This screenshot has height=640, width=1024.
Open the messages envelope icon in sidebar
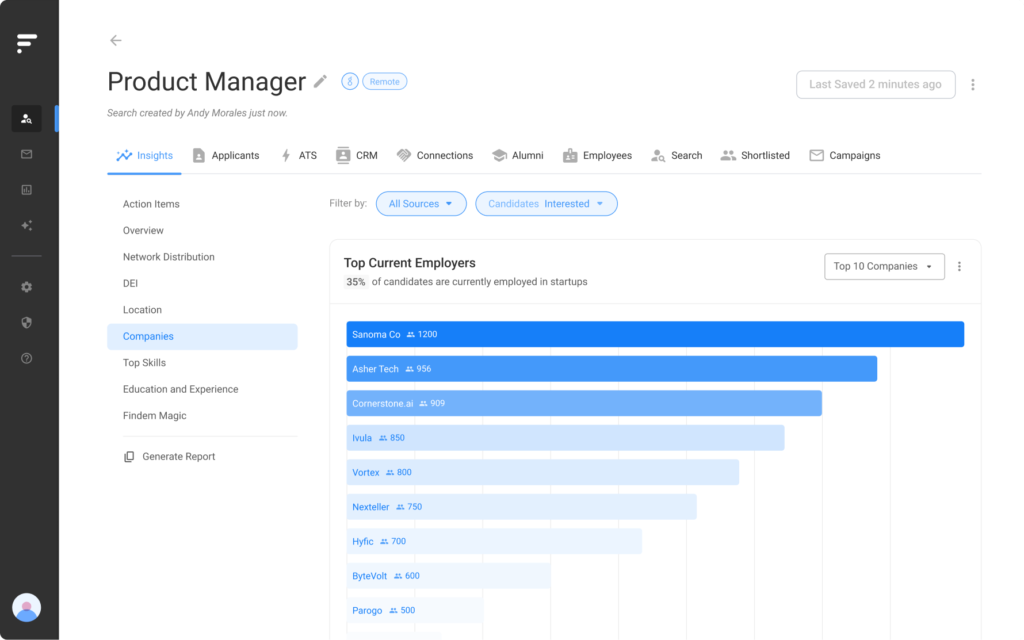pos(26,154)
